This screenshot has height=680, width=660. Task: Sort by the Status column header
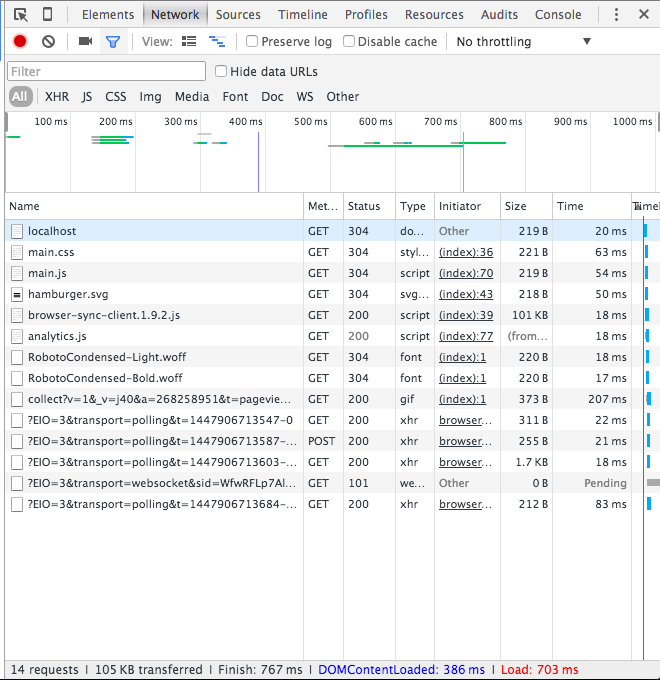[x=369, y=206]
